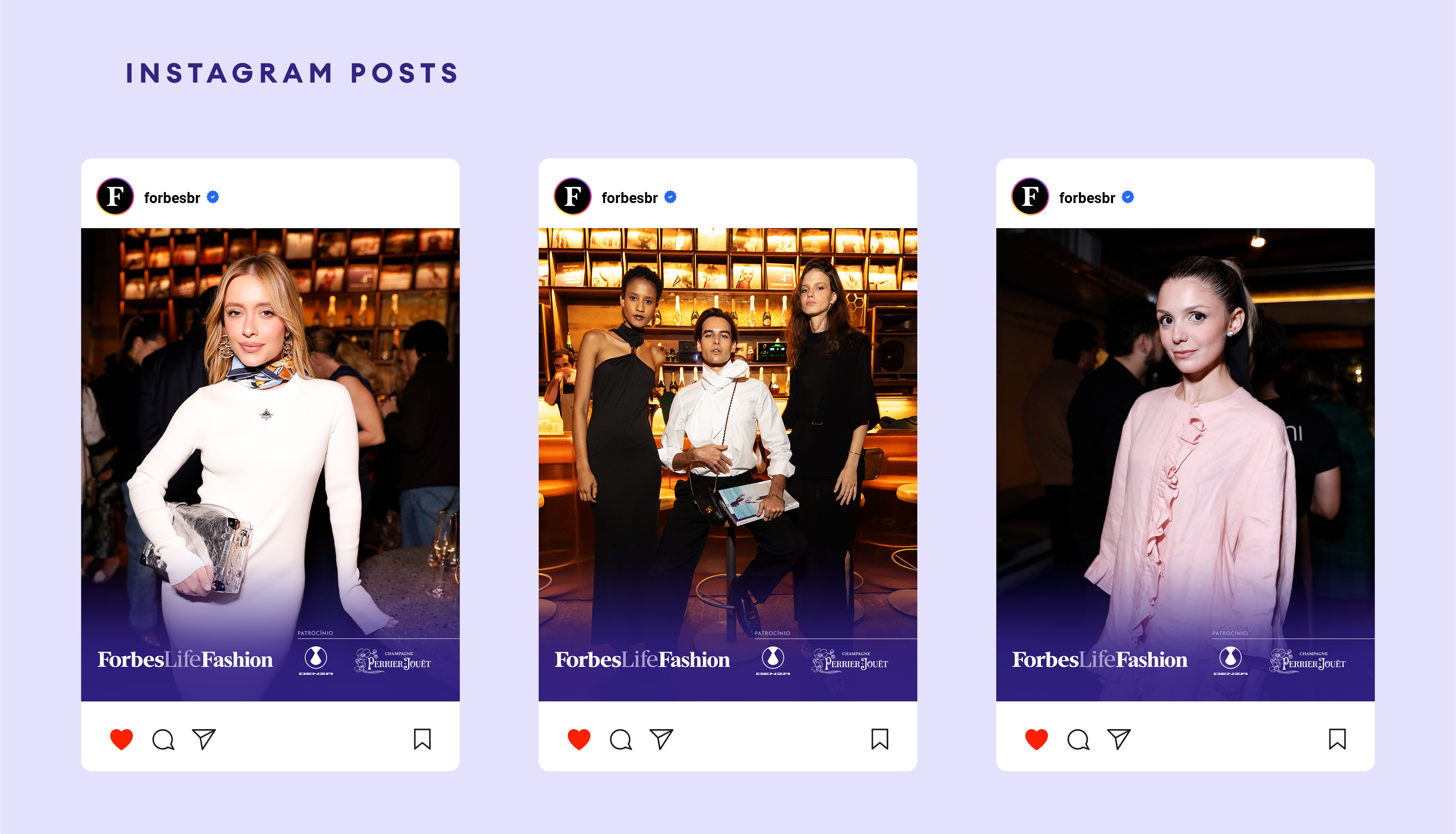The height and width of the screenshot is (834, 1456).
Task: Save the middle post using bookmark icon
Action: pyautogui.click(x=880, y=739)
